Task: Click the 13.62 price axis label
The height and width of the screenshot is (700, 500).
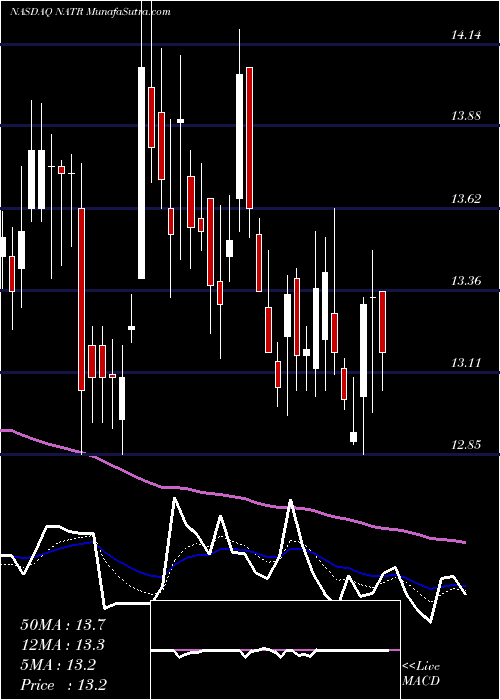Action: (466, 199)
